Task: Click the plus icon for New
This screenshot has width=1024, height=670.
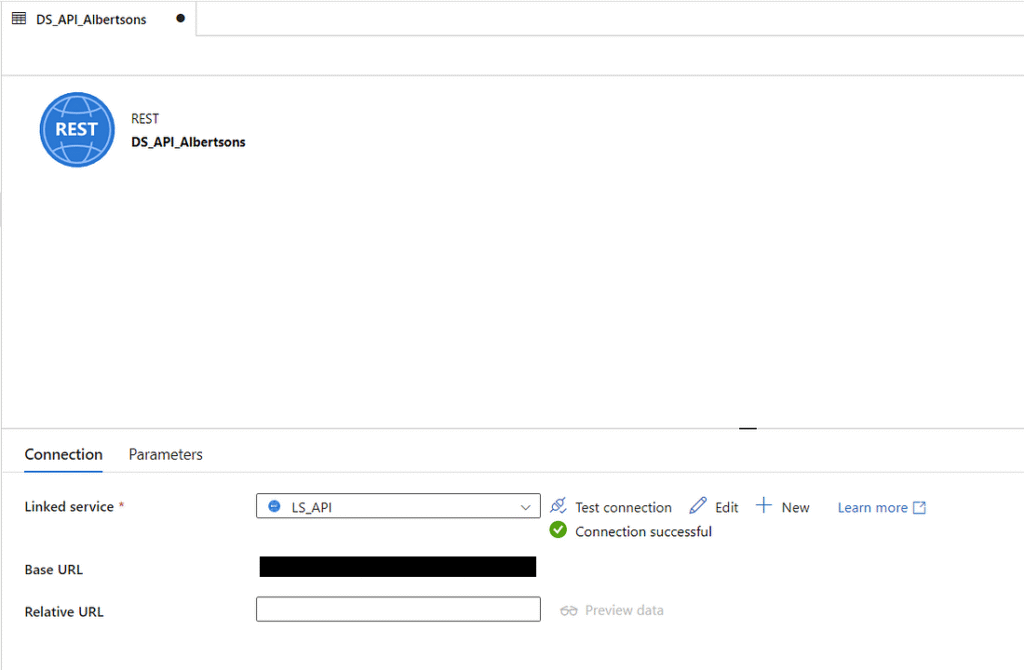Action: coord(763,505)
